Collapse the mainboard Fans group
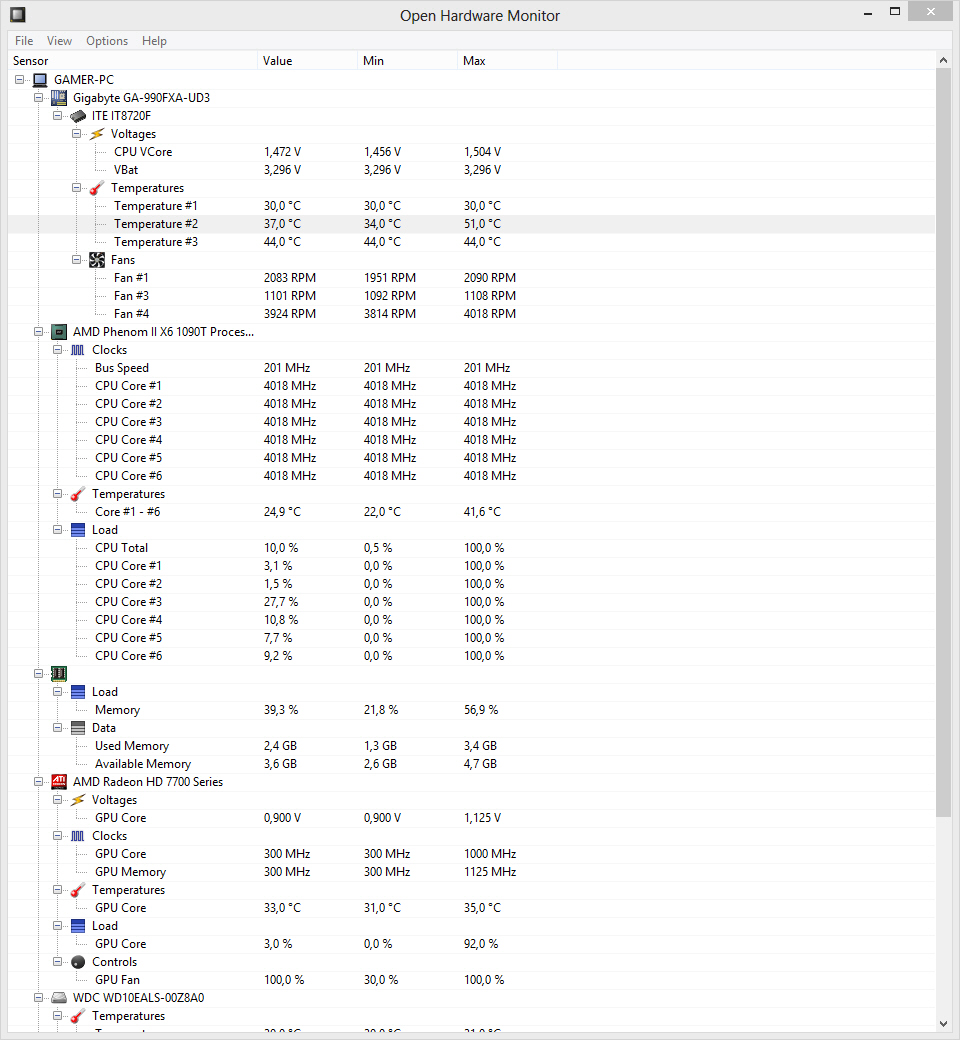960x1040 pixels. (76, 259)
